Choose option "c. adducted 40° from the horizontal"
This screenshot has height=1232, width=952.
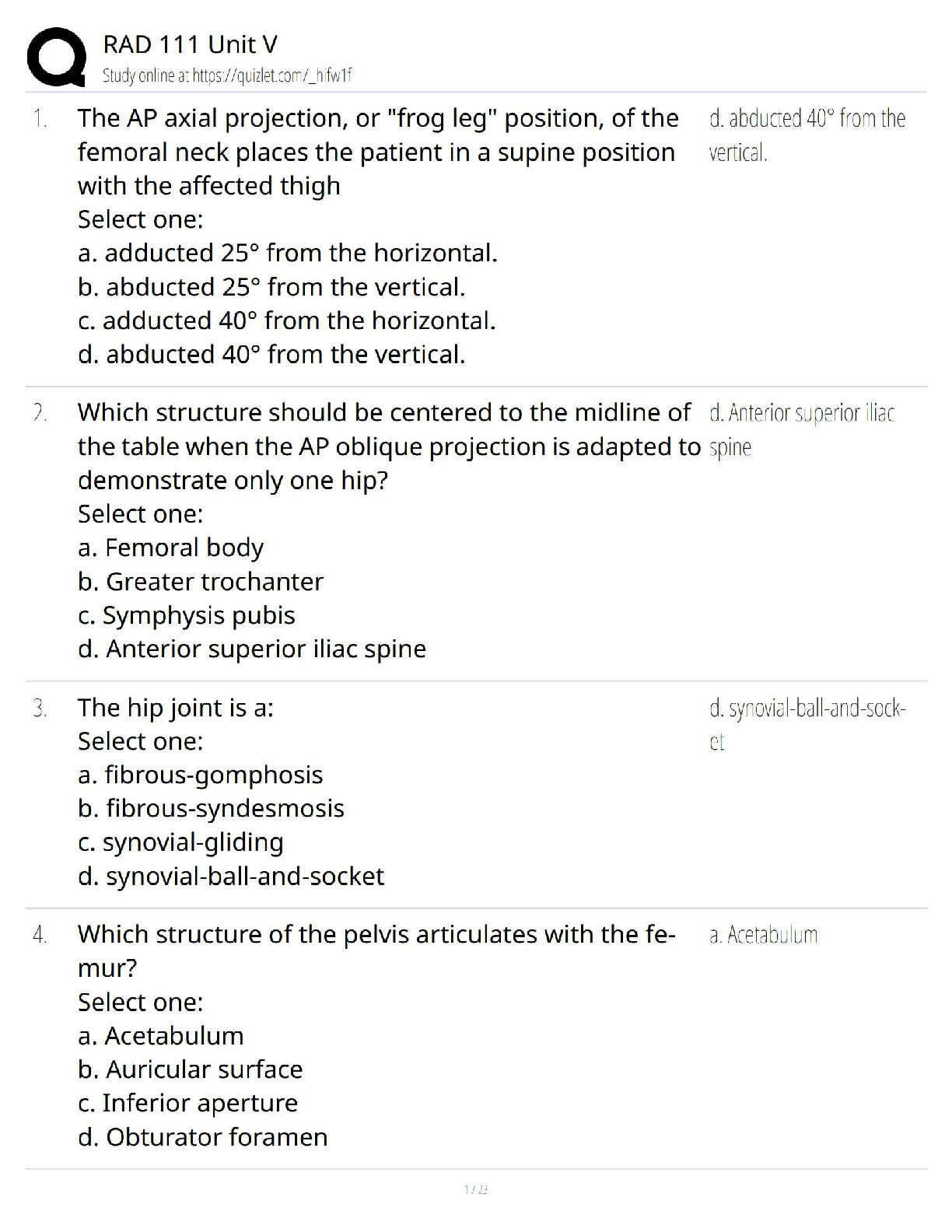pyautogui.click(x=286, y=320)
